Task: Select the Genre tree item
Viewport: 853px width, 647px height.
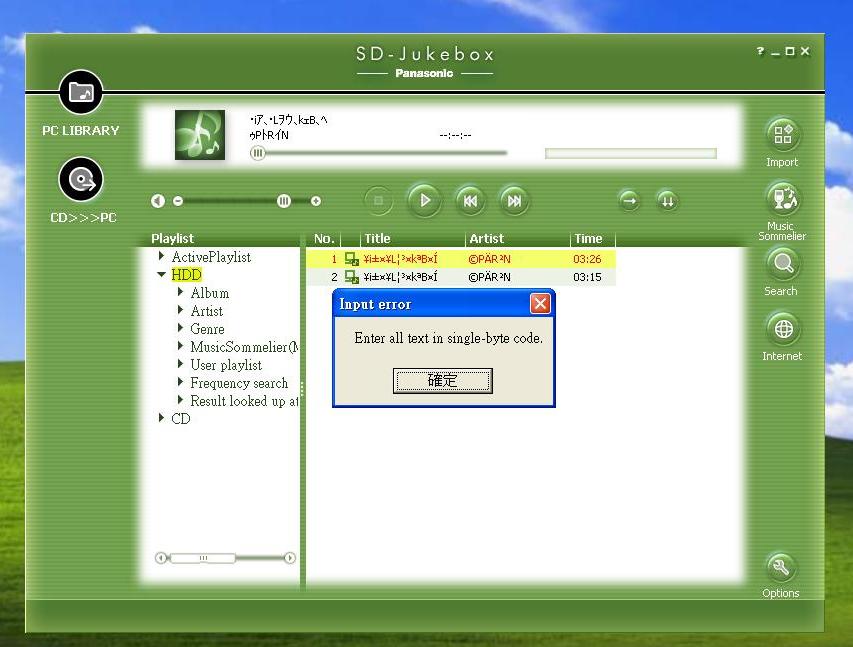Action: coord(207,329)
